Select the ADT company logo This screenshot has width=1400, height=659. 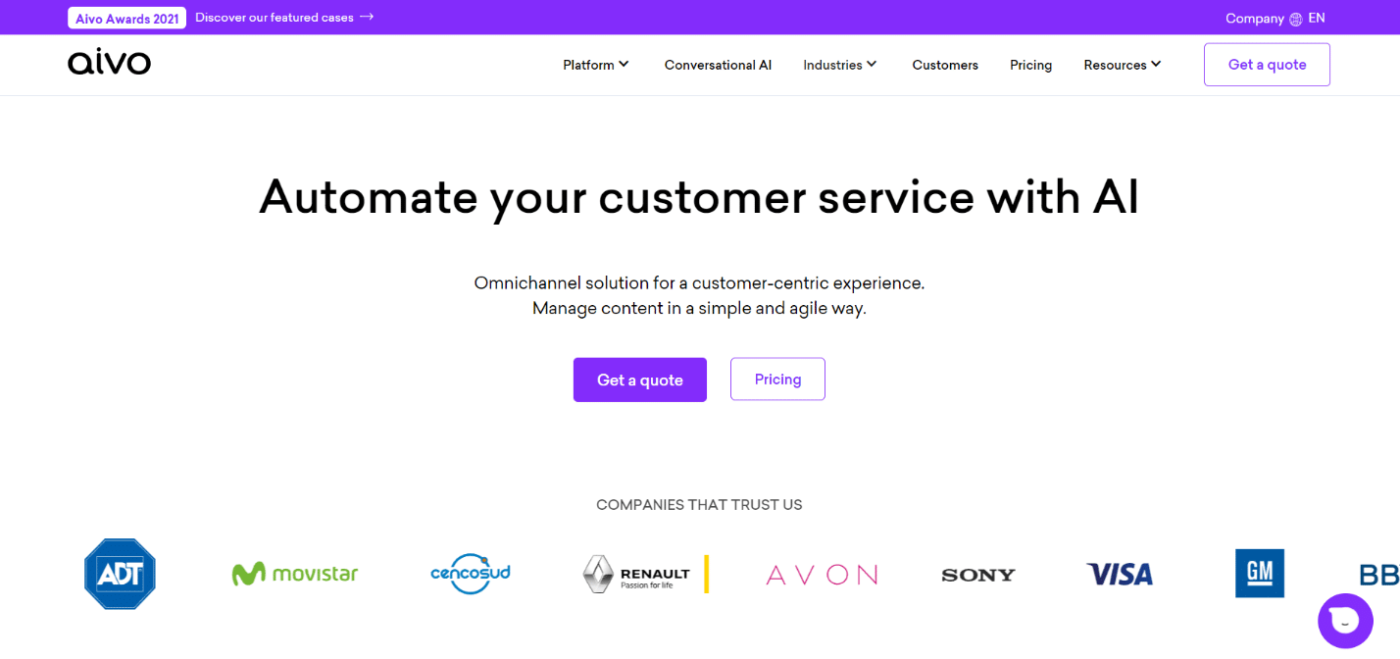tap(120, 573)
